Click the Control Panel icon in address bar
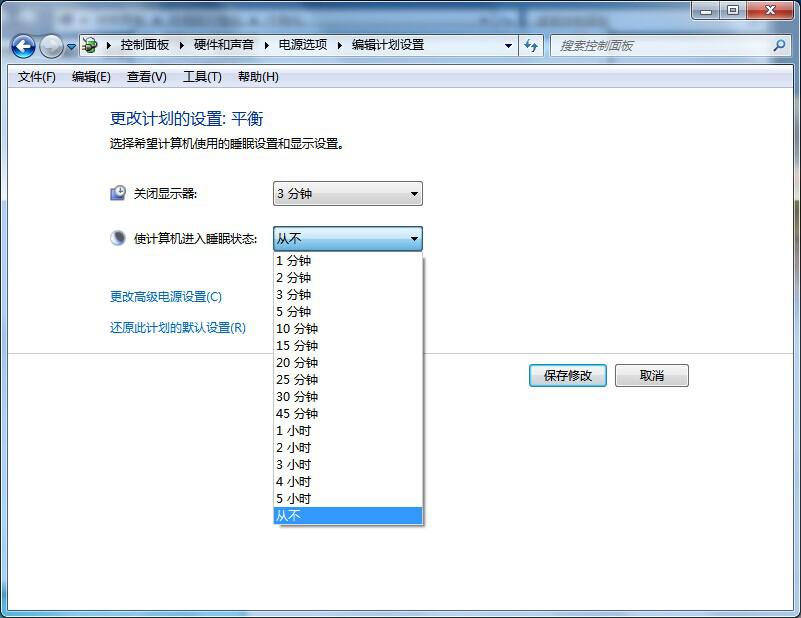 (90, 46)
